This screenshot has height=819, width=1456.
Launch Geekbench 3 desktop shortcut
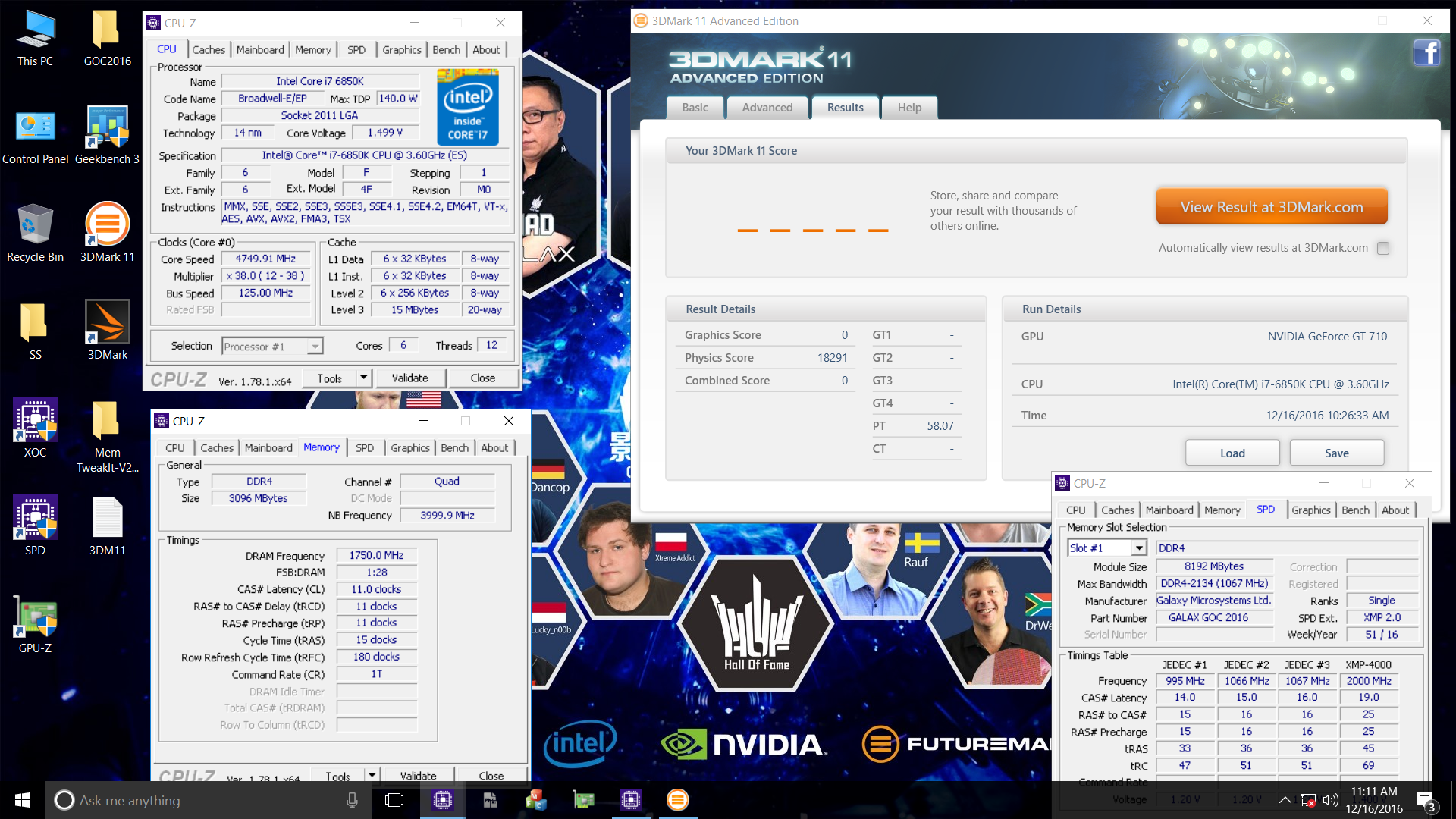tap(107, 136)
